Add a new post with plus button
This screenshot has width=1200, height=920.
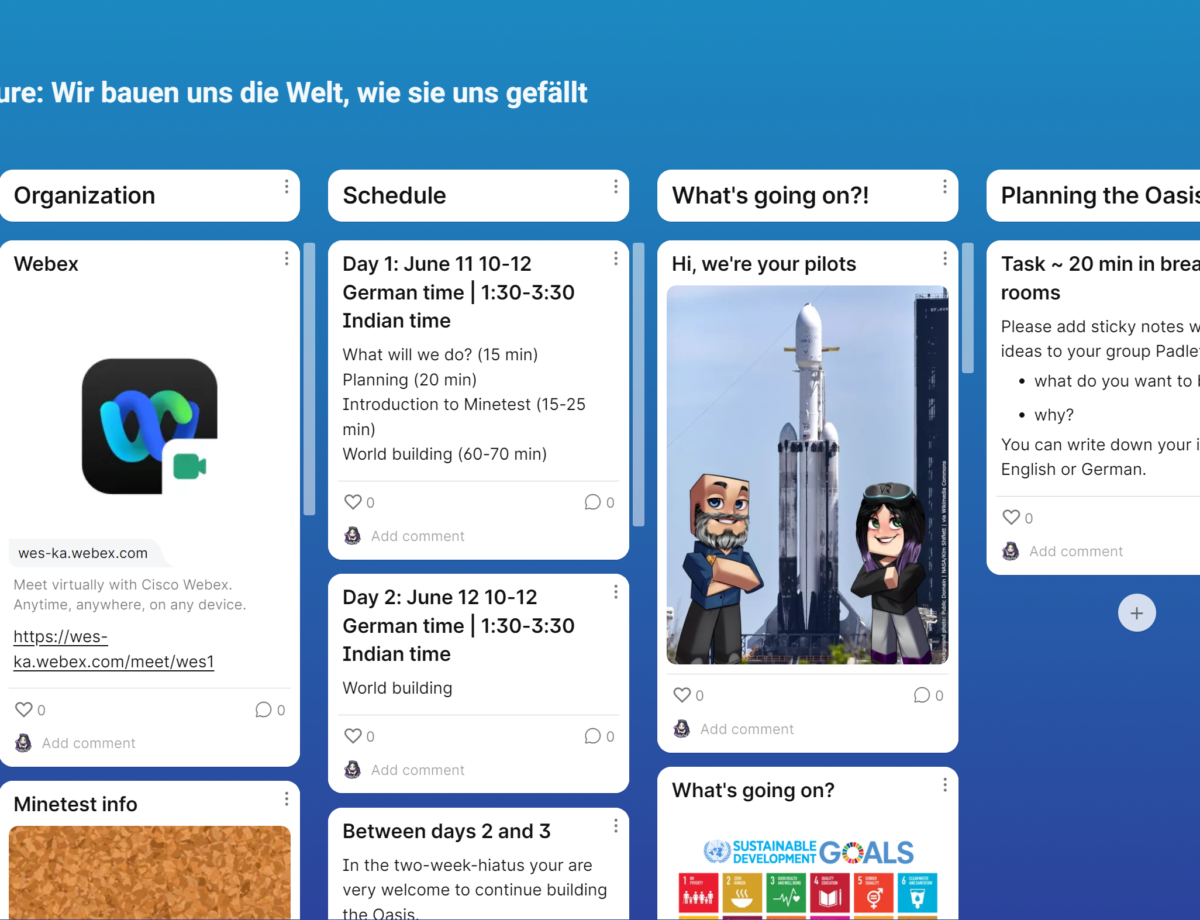[1136, 613]
